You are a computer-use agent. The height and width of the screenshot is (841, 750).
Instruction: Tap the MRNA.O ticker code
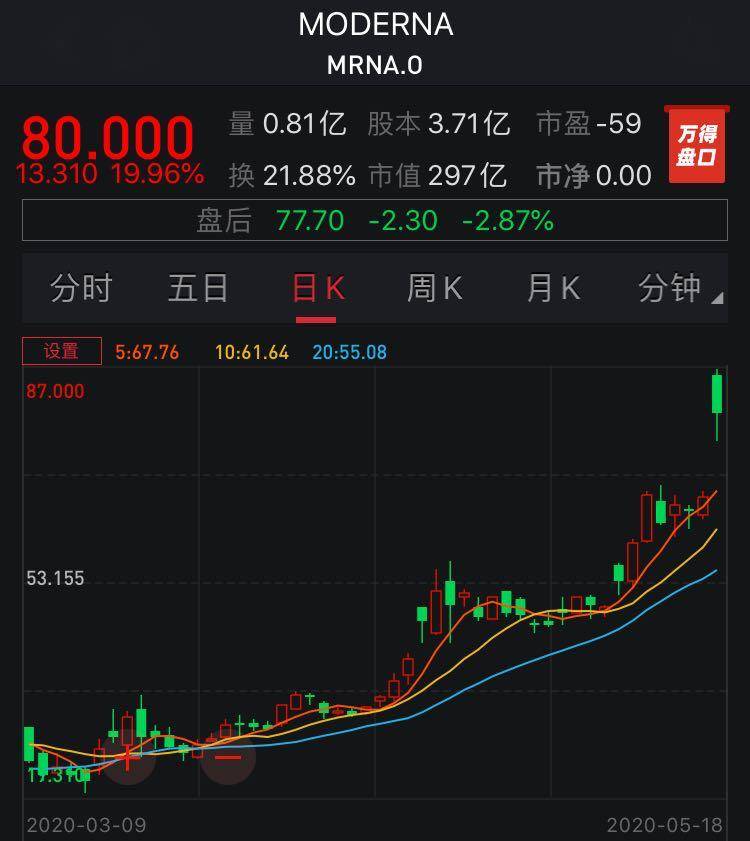click(x=374, y=65)
